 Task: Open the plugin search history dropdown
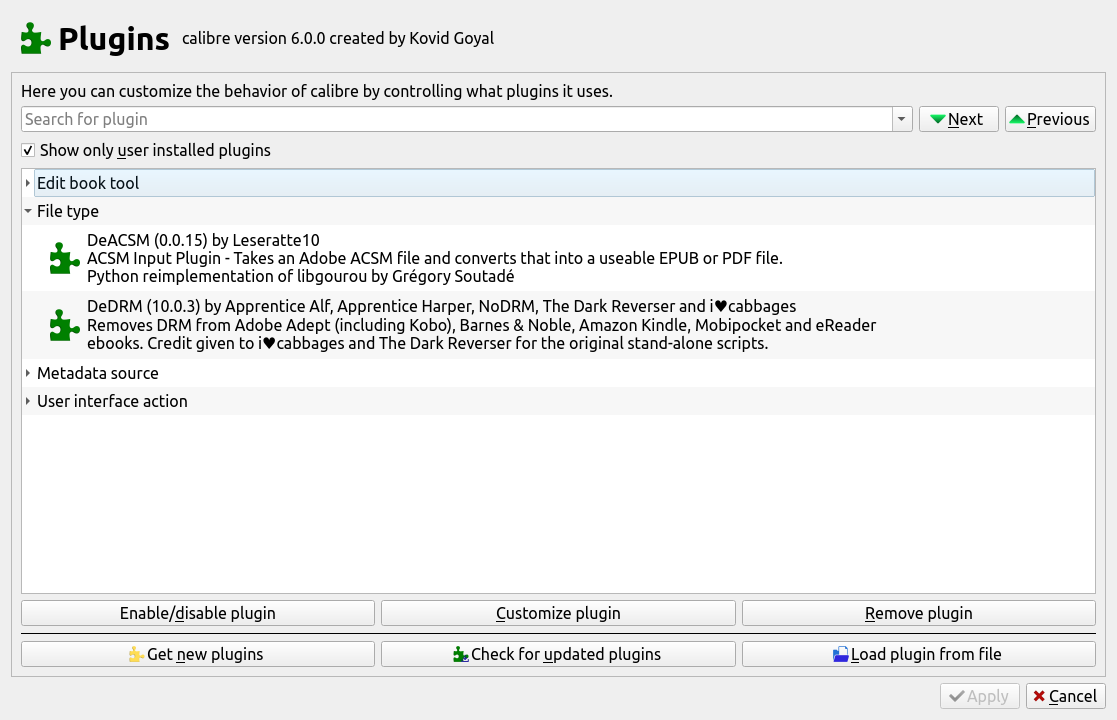(x=902, y=119)
